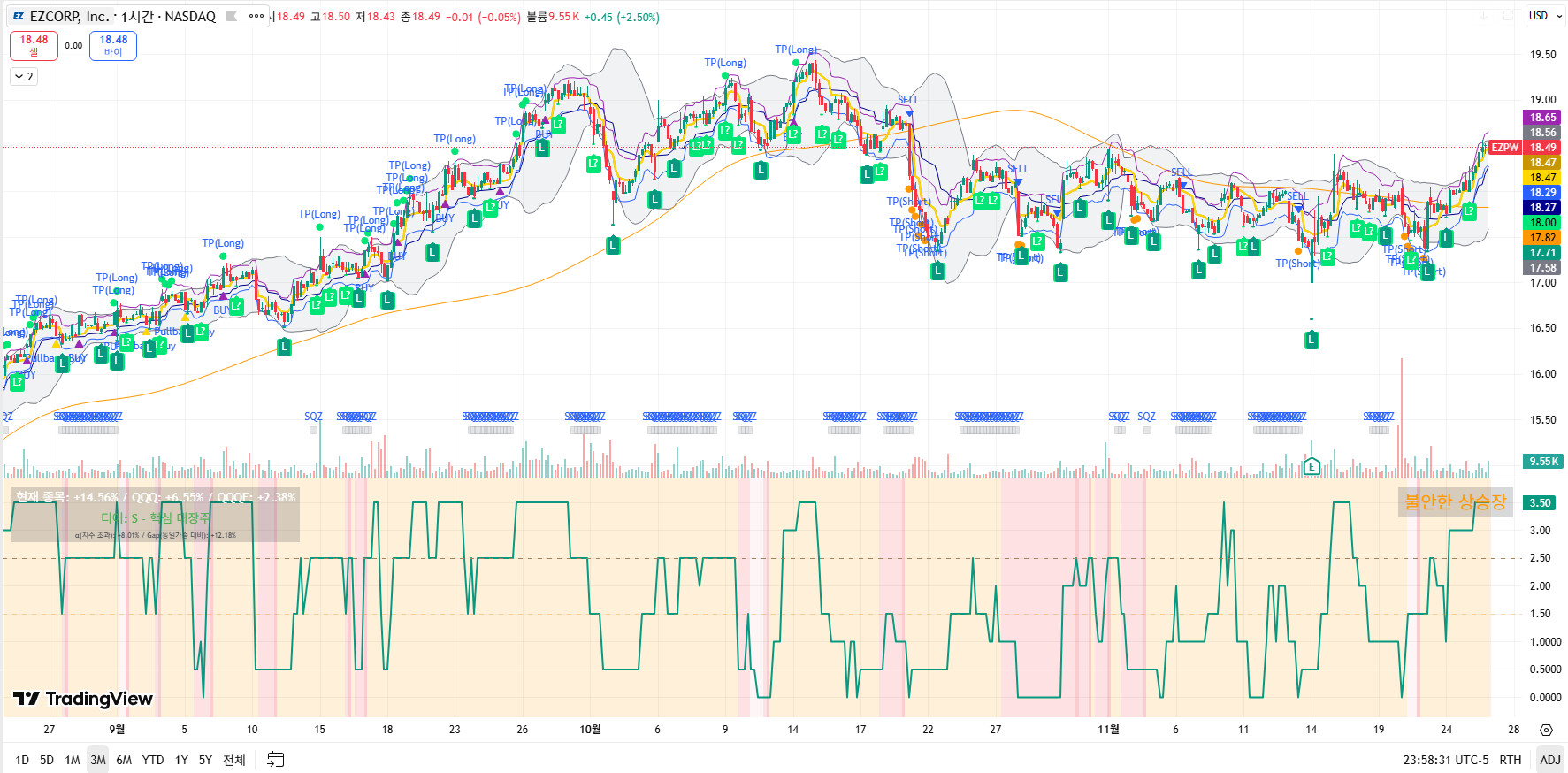1568x773 pixels.
Task: Click the purple 18.65 price label
Action: pos(1542,118)
